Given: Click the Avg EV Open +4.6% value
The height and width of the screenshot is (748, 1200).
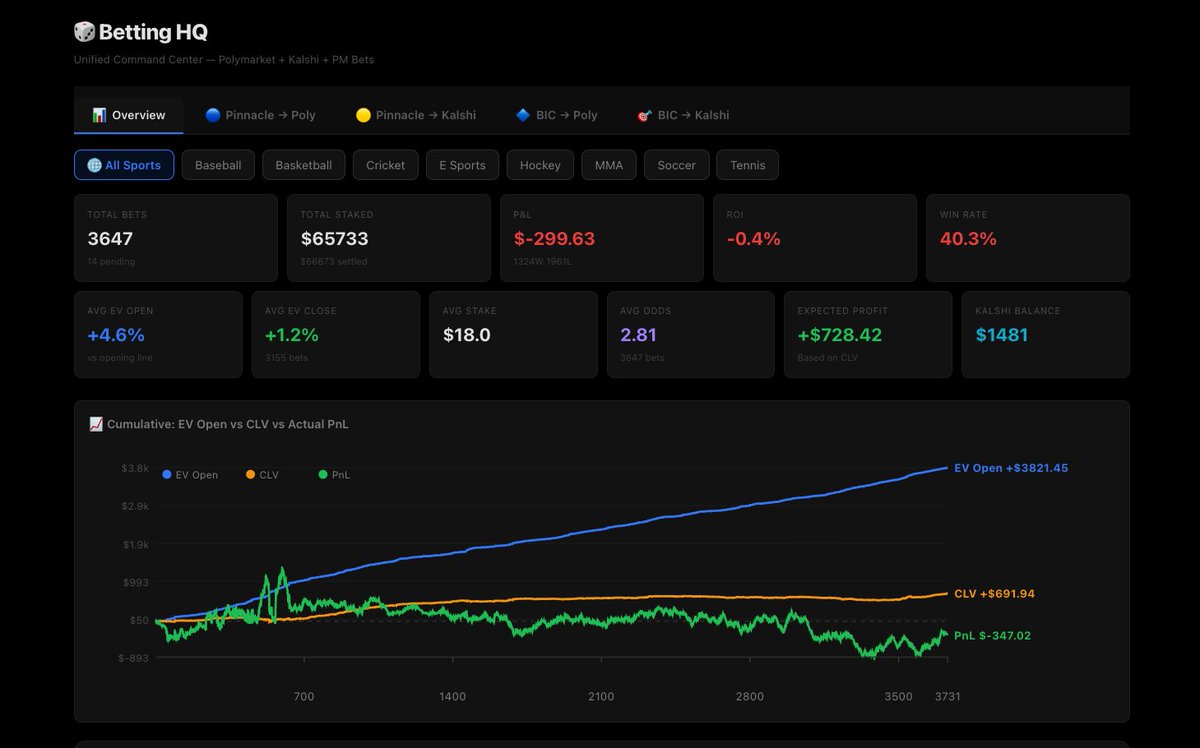Looking at the screenshot, I should click(x=116, y=335).
